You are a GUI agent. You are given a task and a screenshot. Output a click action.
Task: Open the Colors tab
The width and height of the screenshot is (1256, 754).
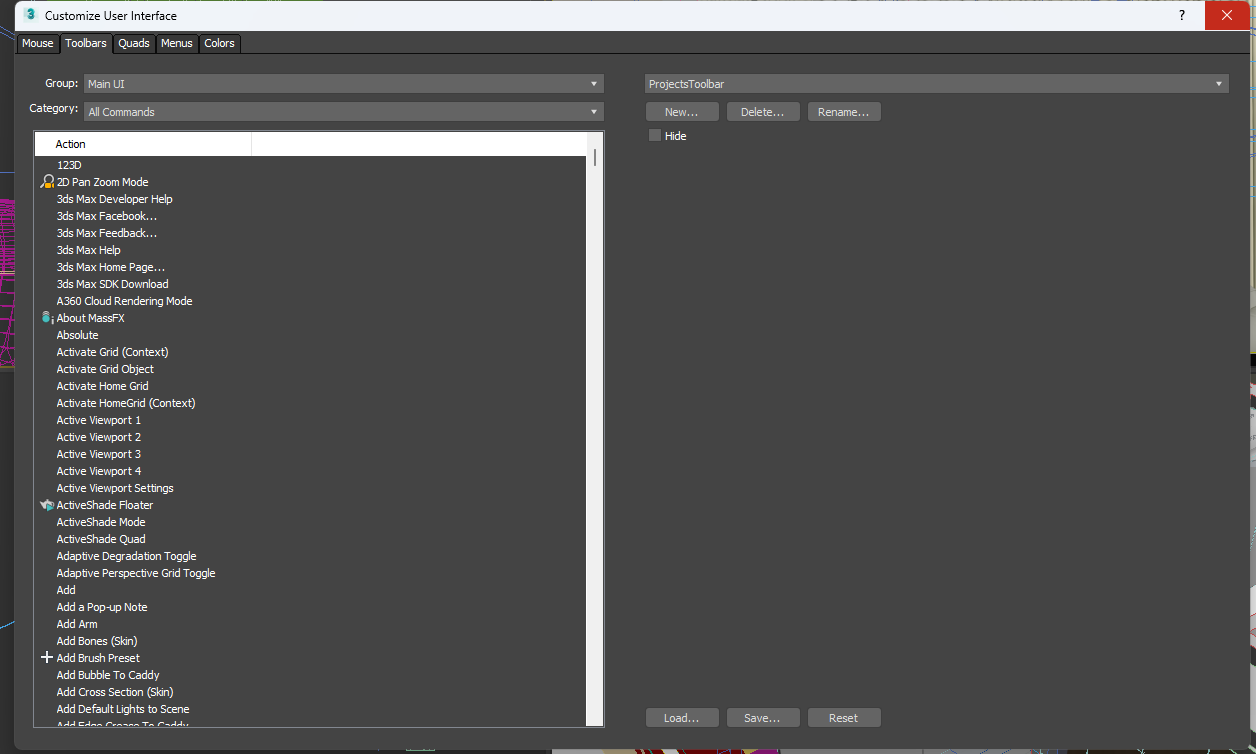219,43
